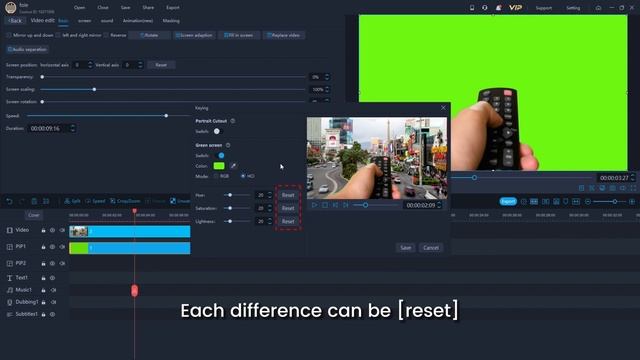Screen dimensions: 640x360
Task: Toggle the Green screen switch
Action: tap(219, 156)
